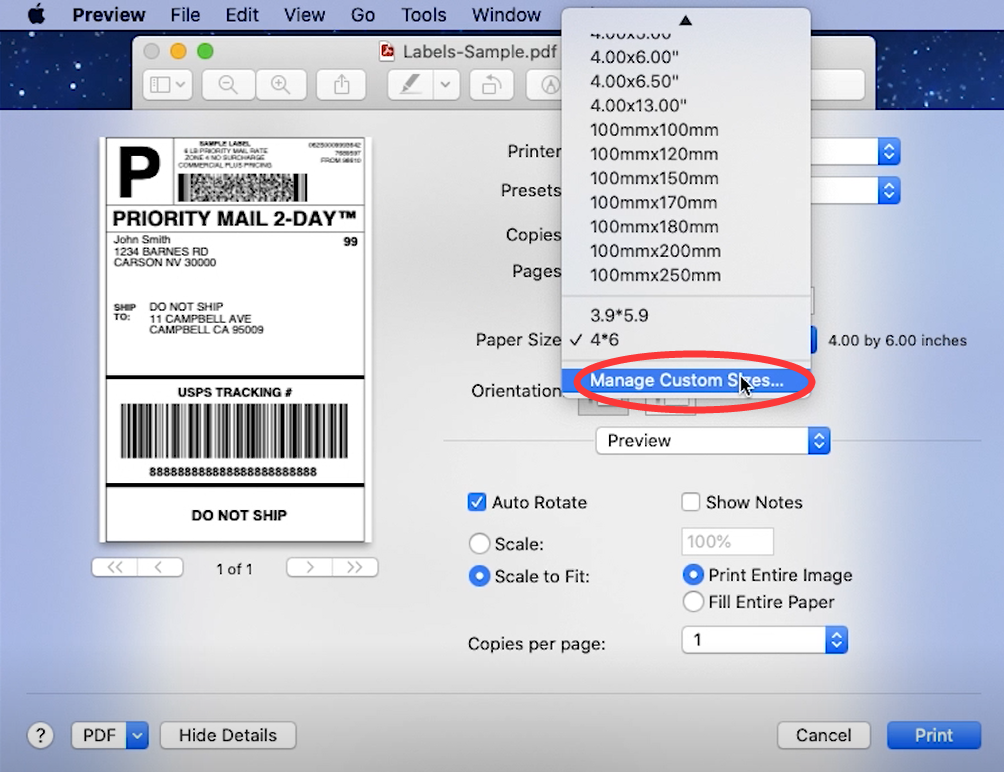Open the Presets dropdown stepper arrows
Viewport: 1004px width, 772px height.
[x=889, y=191]
